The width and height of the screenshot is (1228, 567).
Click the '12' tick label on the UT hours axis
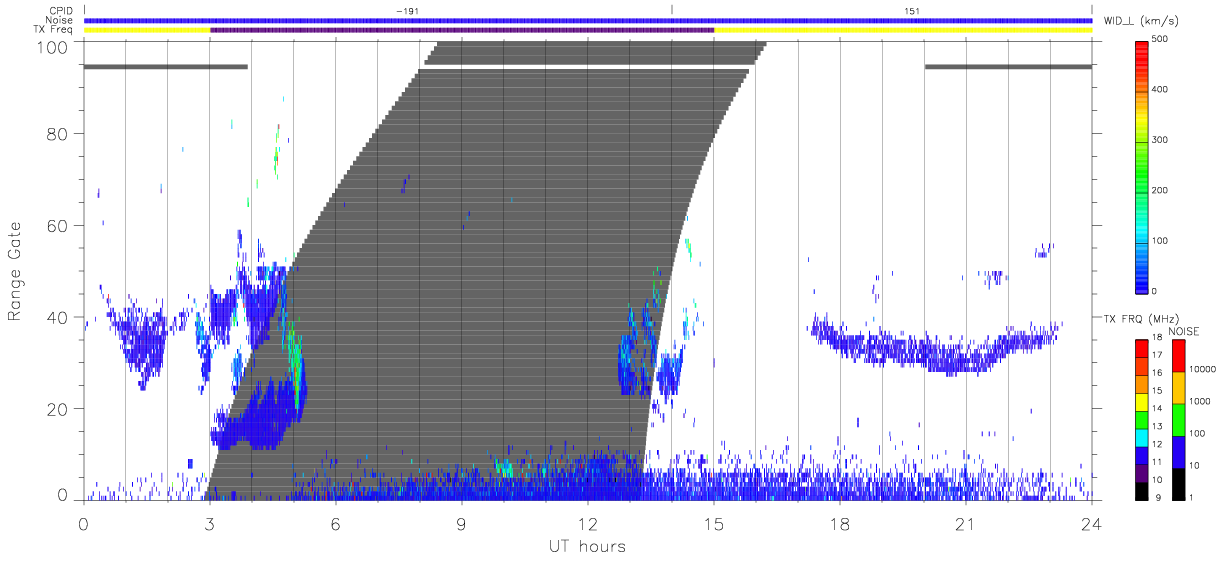tap(588, 523)
